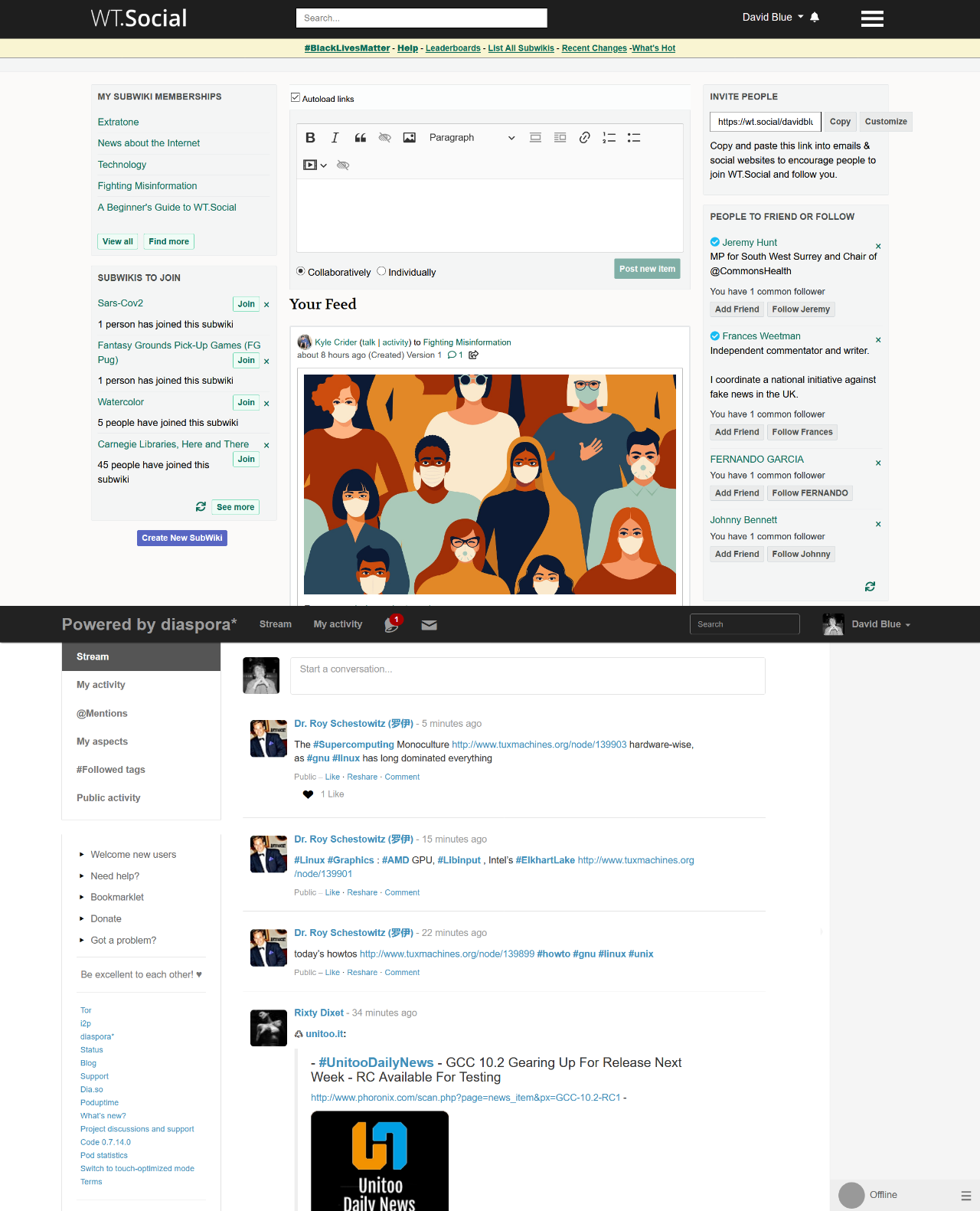Image resolution: width=980 pixels, height=1211 pixels.
Task: Dismiss the Sars-Cov2 subwiki suggestion
Action: 266,305
